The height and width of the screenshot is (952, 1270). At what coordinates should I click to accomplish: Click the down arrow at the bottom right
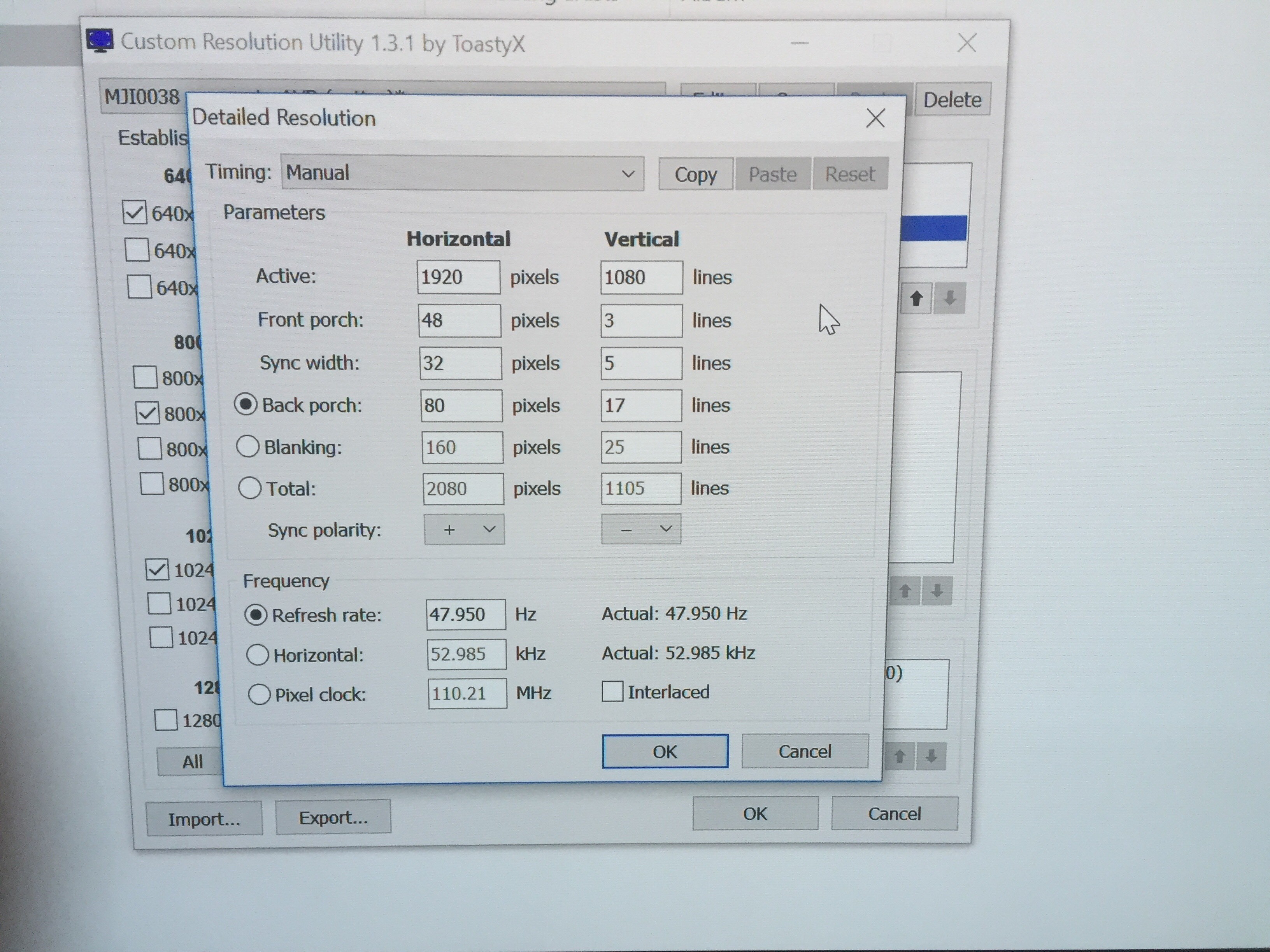(x=931, y=756)
